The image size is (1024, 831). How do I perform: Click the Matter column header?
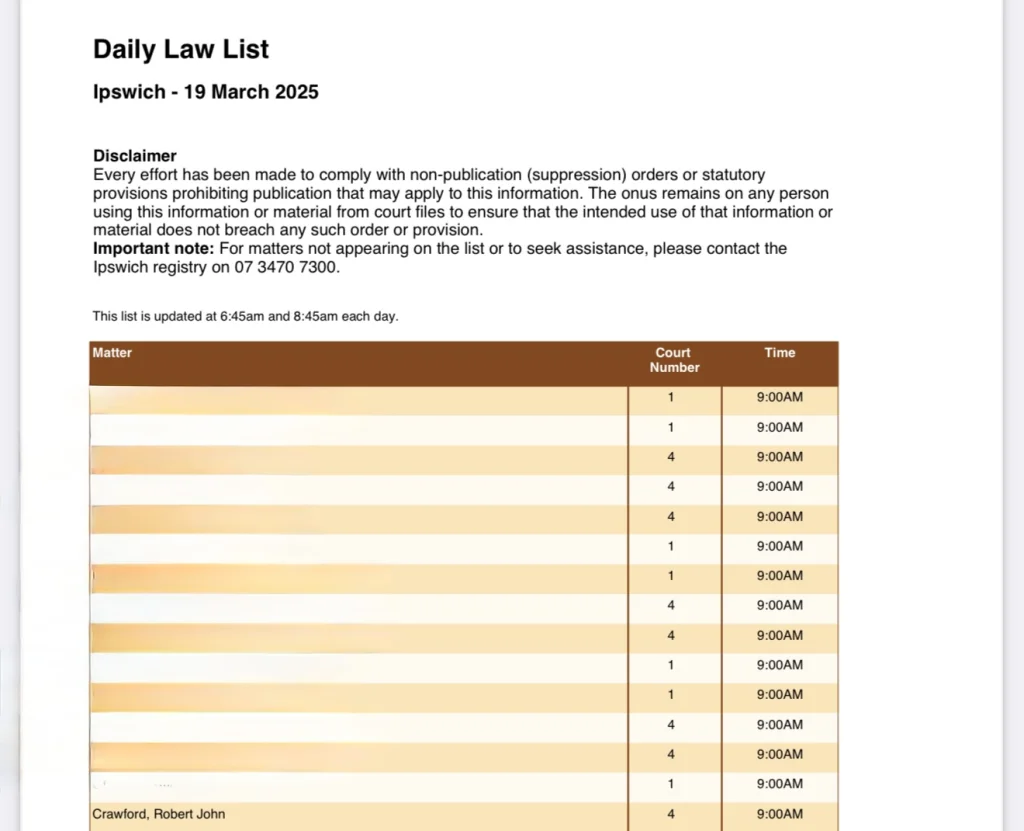pos(112,353)
